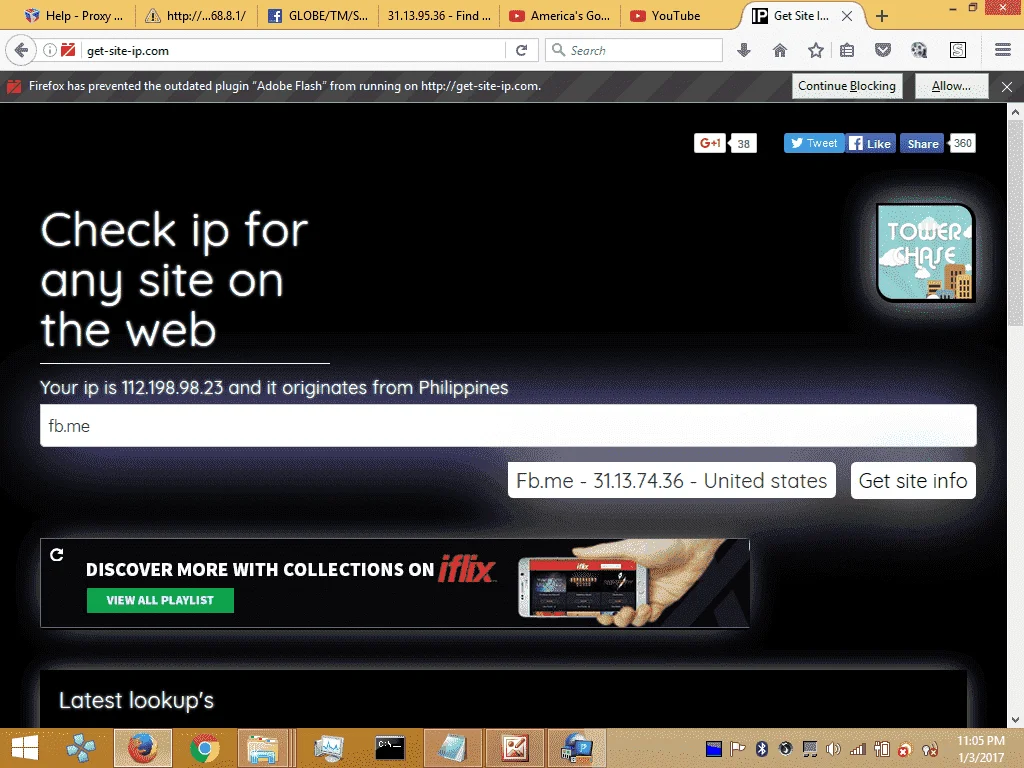
Task: Switch to the Help - Proxy tab
Action: click(73, 16)
